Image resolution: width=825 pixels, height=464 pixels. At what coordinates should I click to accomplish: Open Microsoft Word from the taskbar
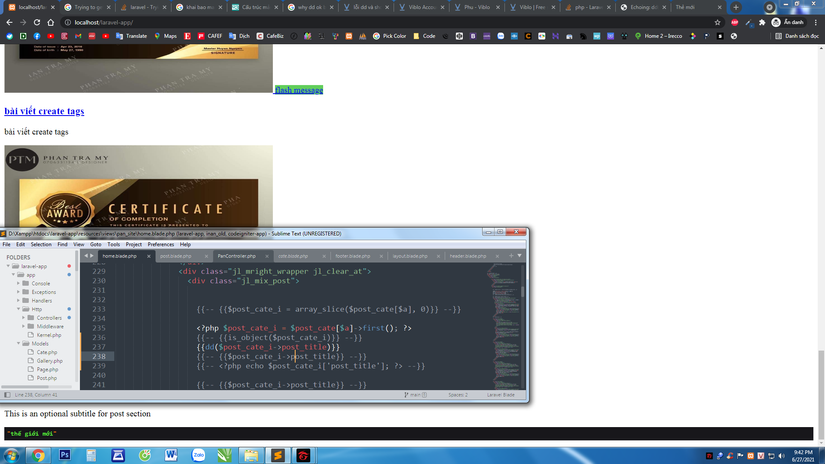coord(171,455)
